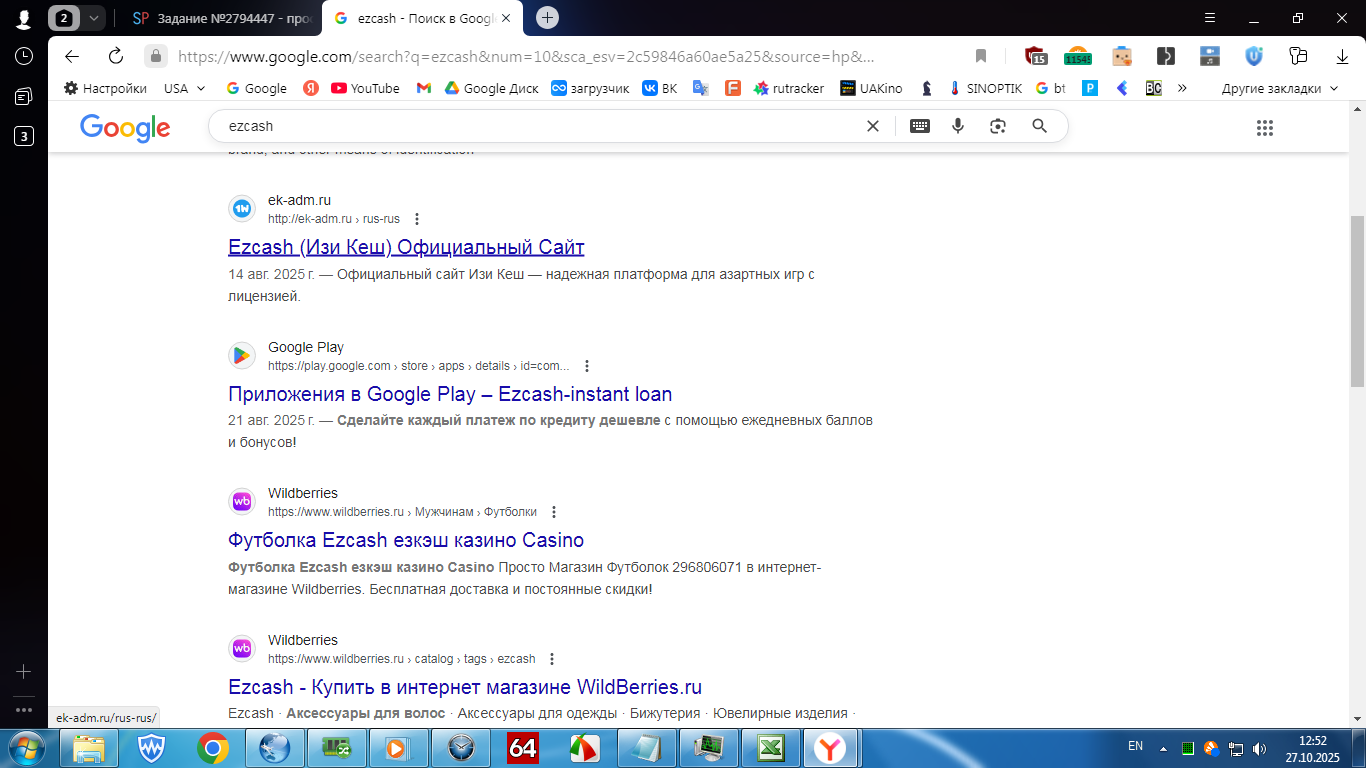This screenshot has height=768, width=1366.
Task: Open Excel from the taskbar
Action: click(x=771, y=748)
